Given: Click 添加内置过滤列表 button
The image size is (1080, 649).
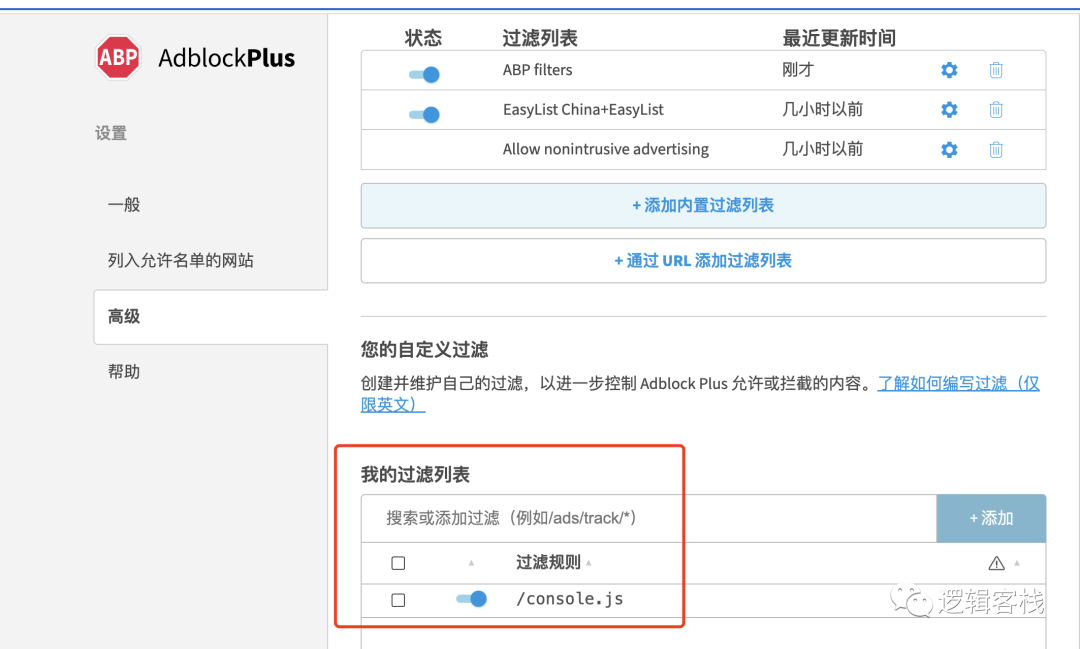Looking at the screenshot, I should (x=703, y=205).
